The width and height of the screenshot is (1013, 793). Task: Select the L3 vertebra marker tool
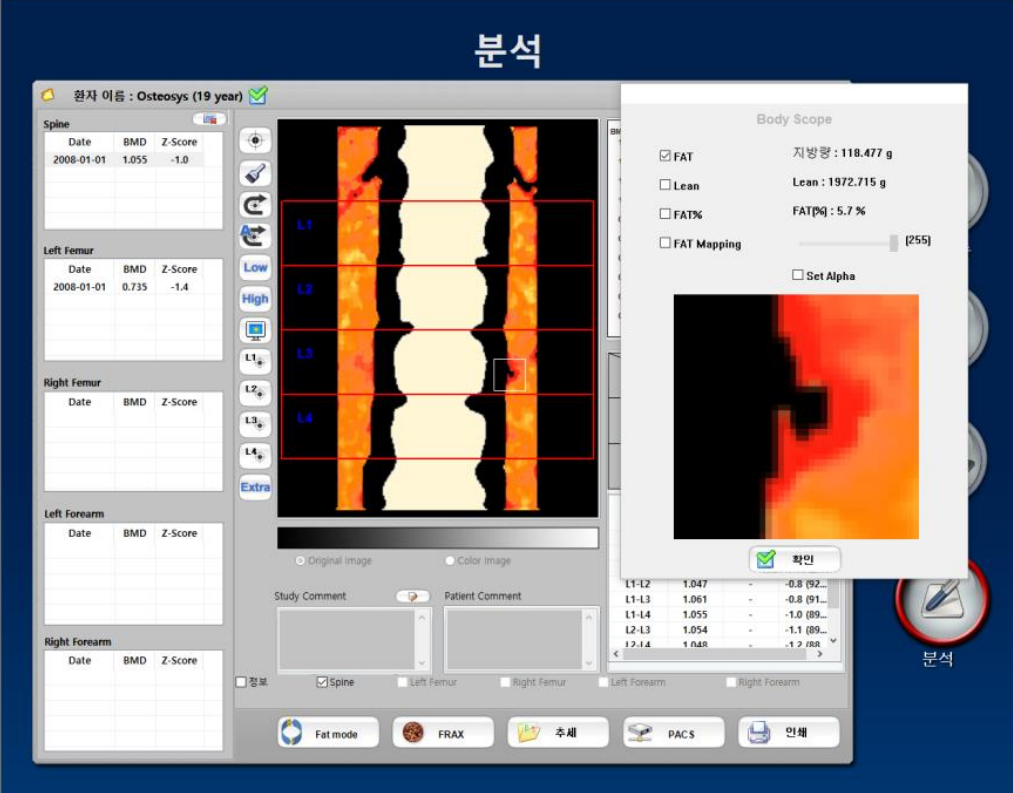click(255, 424)
